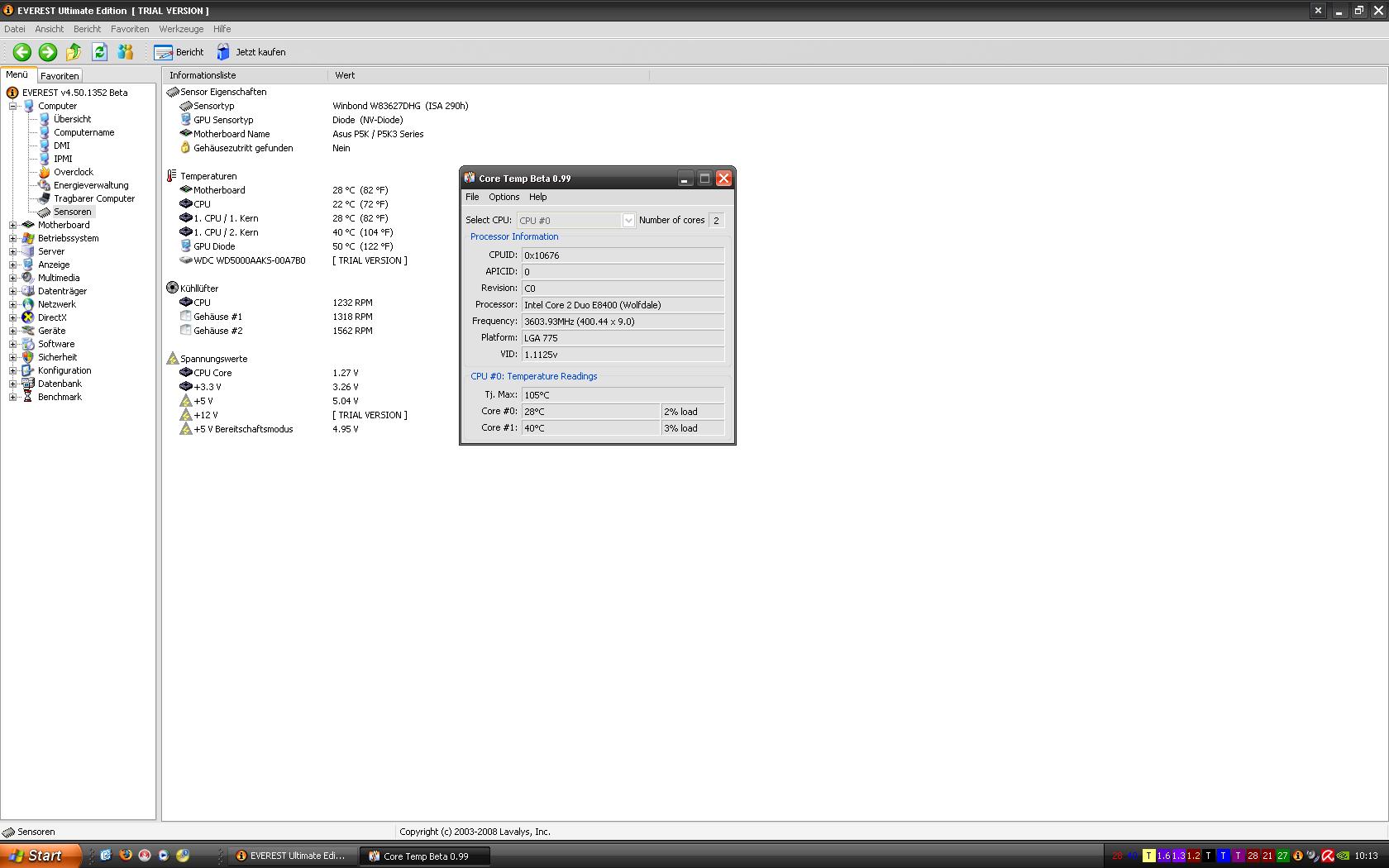Open the Ansicht menu

[x=50, y=29]
